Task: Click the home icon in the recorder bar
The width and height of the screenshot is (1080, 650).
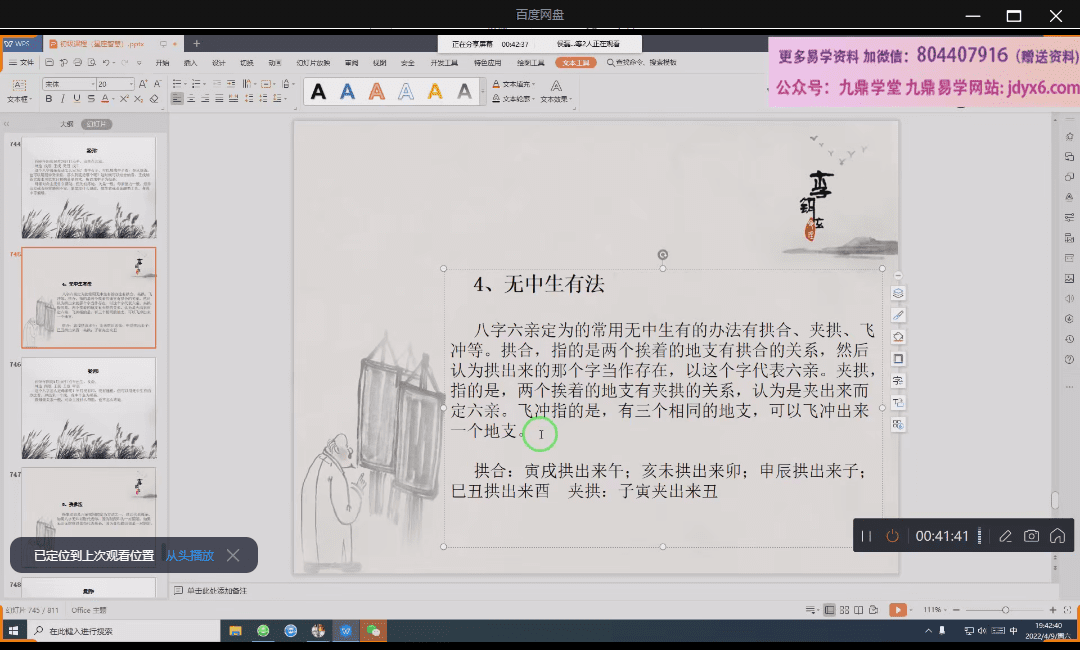Action: tap(1057, 537)
